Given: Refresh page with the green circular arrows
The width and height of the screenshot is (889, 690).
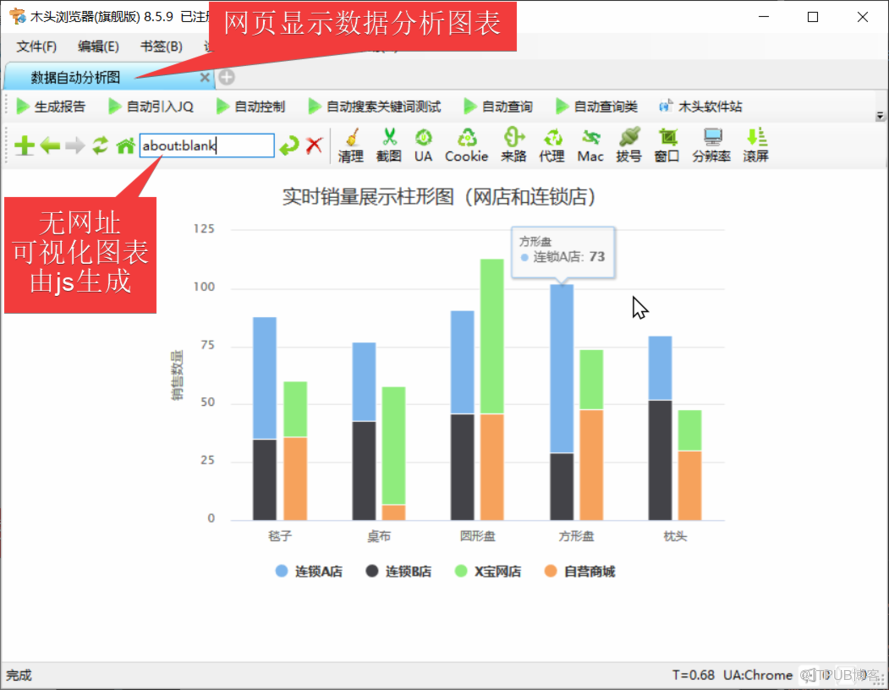Looking at the screenshot, I should tap(100, 146).
